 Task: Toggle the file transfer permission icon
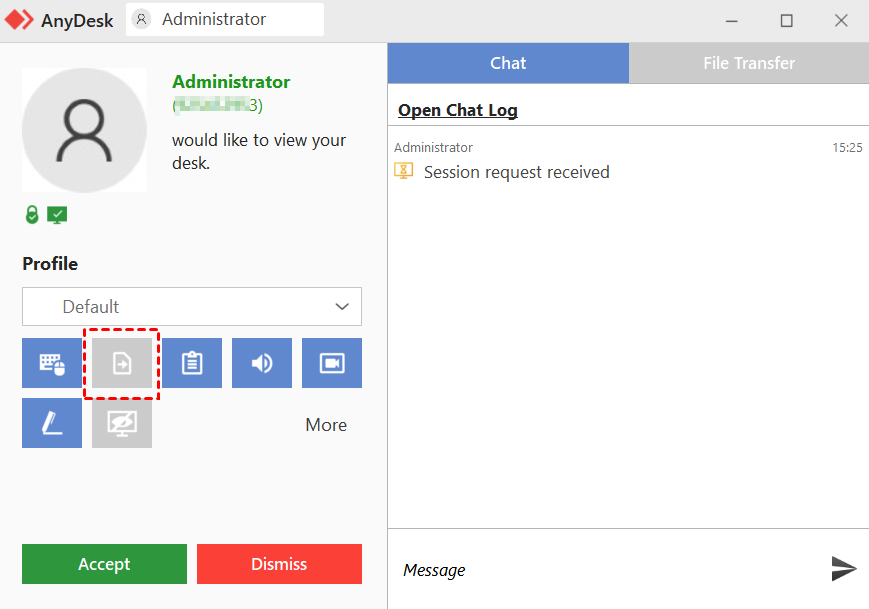tap(122, 363)
